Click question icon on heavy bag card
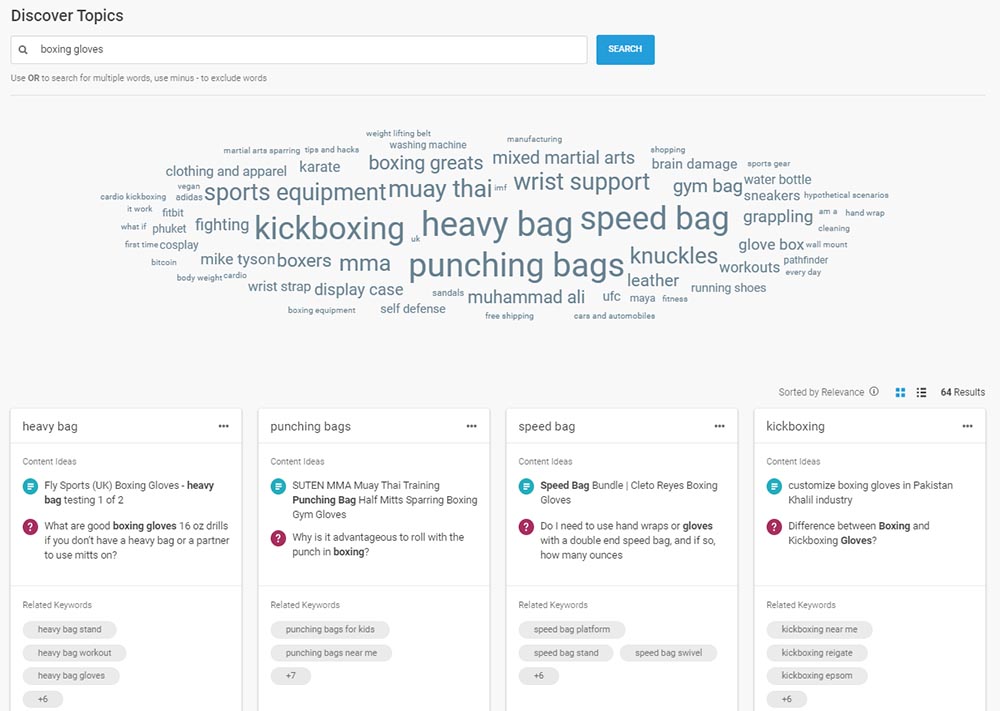Viewport: 1000px width, 711px height. 30,527
